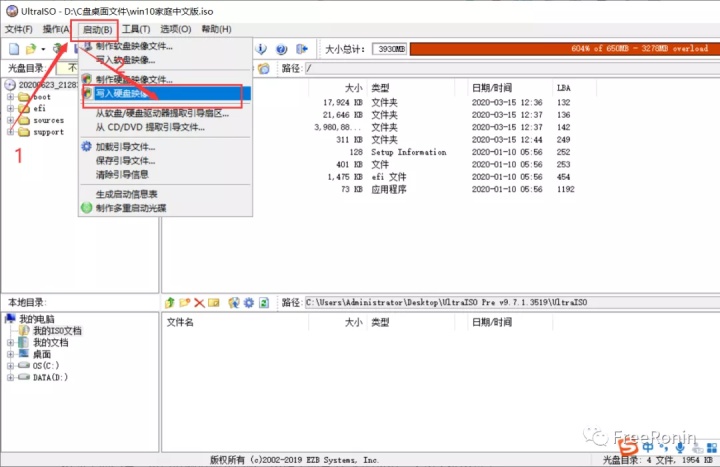Expand the OS(C:) drive node

[10, 366]
